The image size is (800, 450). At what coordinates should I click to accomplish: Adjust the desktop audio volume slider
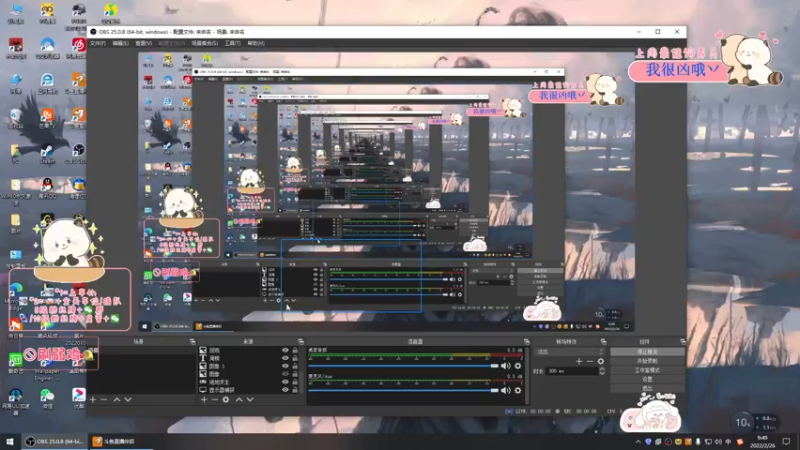[x=403, y=366]
